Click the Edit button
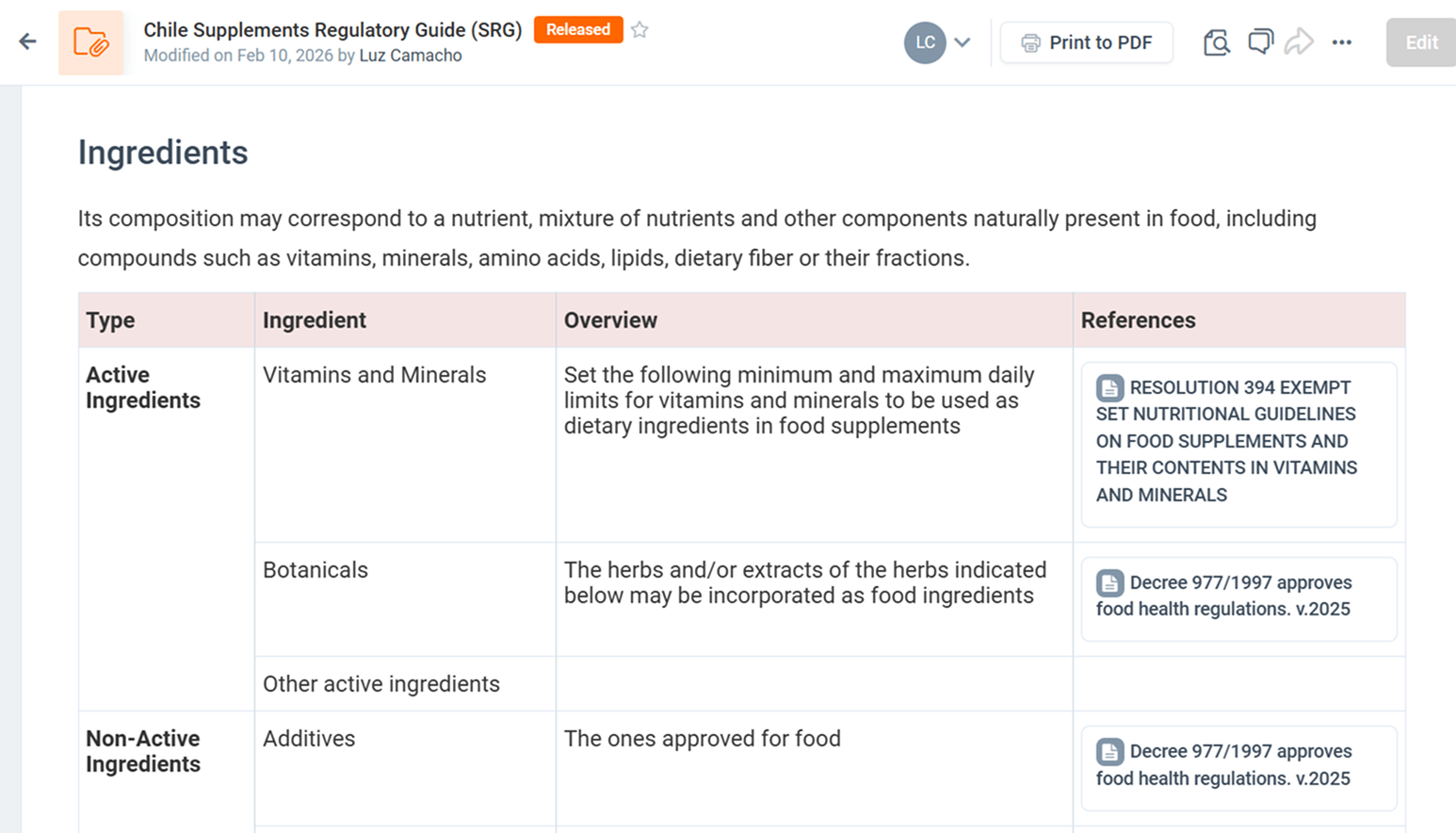The width and height of the screenshot is (1456, 833). click(x=1420, y=42)
